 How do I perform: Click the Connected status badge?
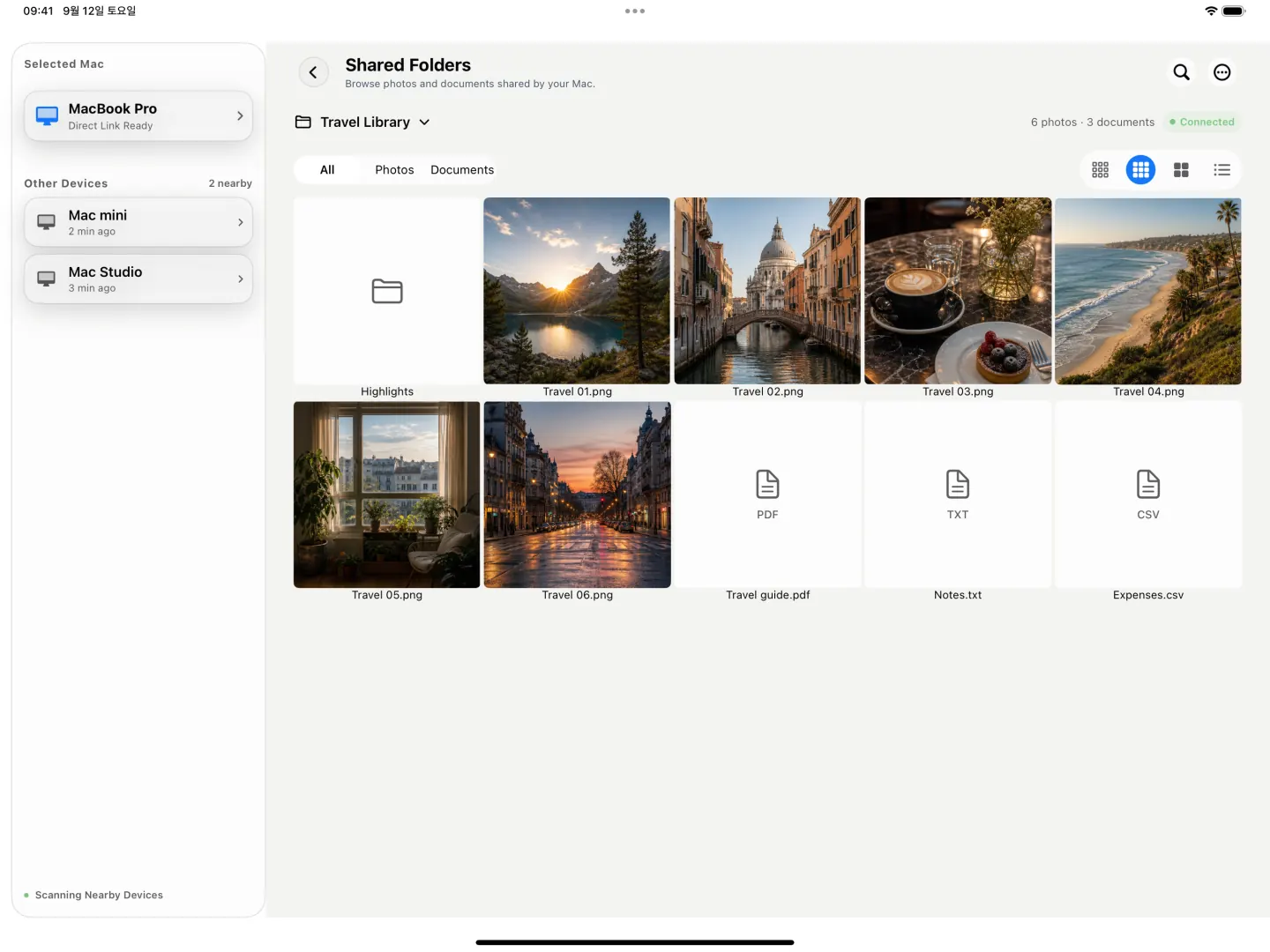[1202, 123]
